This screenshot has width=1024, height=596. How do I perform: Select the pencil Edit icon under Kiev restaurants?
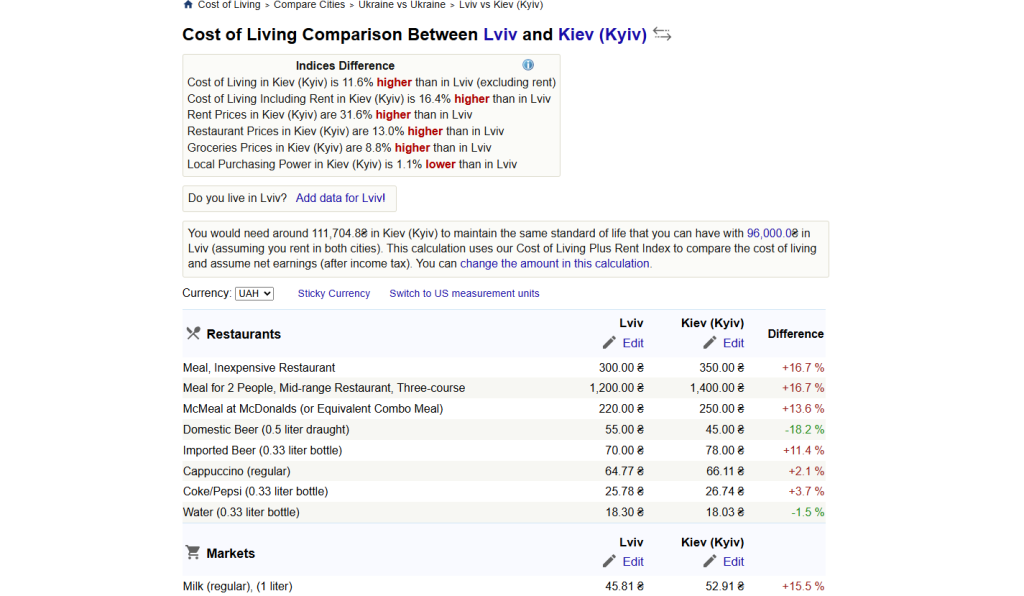click(x=710, y=343)
